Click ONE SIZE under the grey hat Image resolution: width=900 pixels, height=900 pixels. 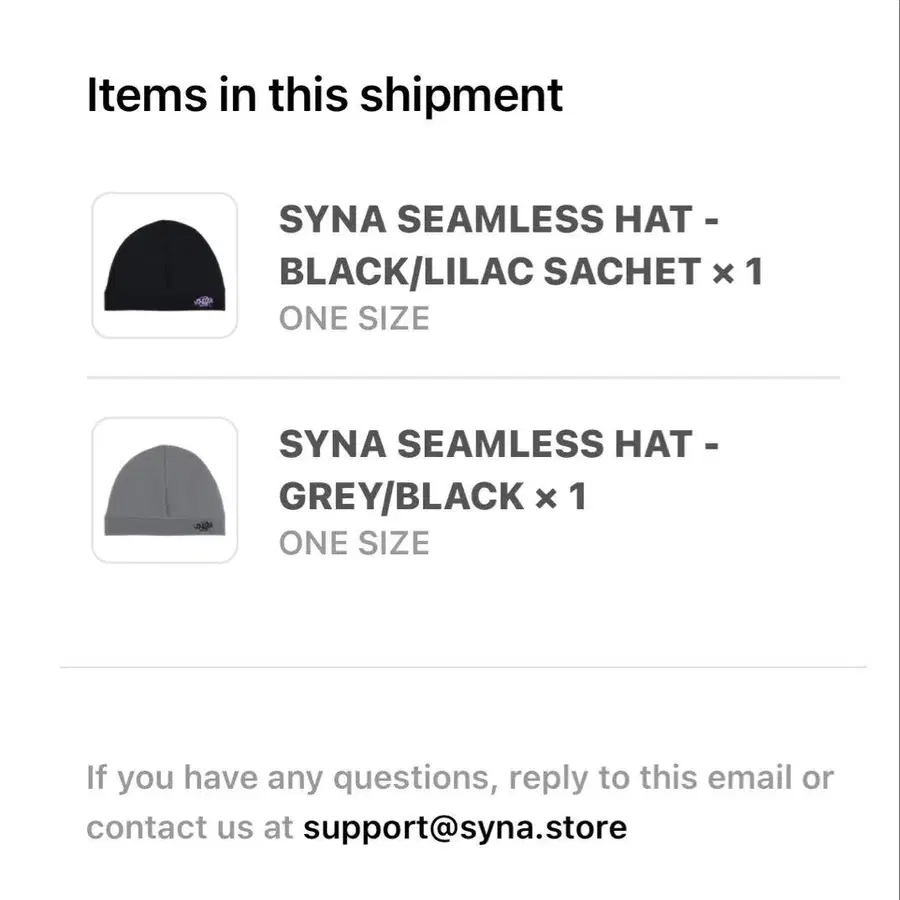tap(354, 544)
